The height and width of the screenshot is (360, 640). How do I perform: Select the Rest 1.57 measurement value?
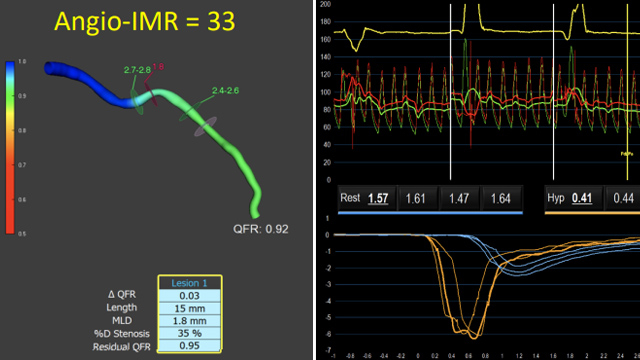click(x=378, y=199)
